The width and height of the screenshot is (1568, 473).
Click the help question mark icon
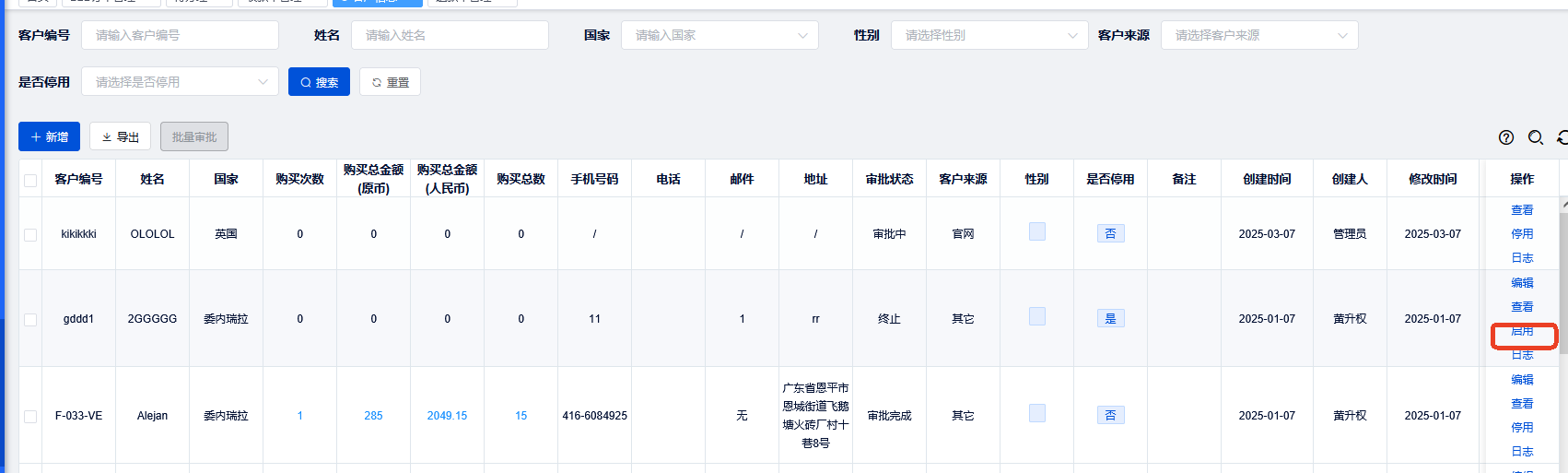pyautogui.click(x=1506, y=137)
